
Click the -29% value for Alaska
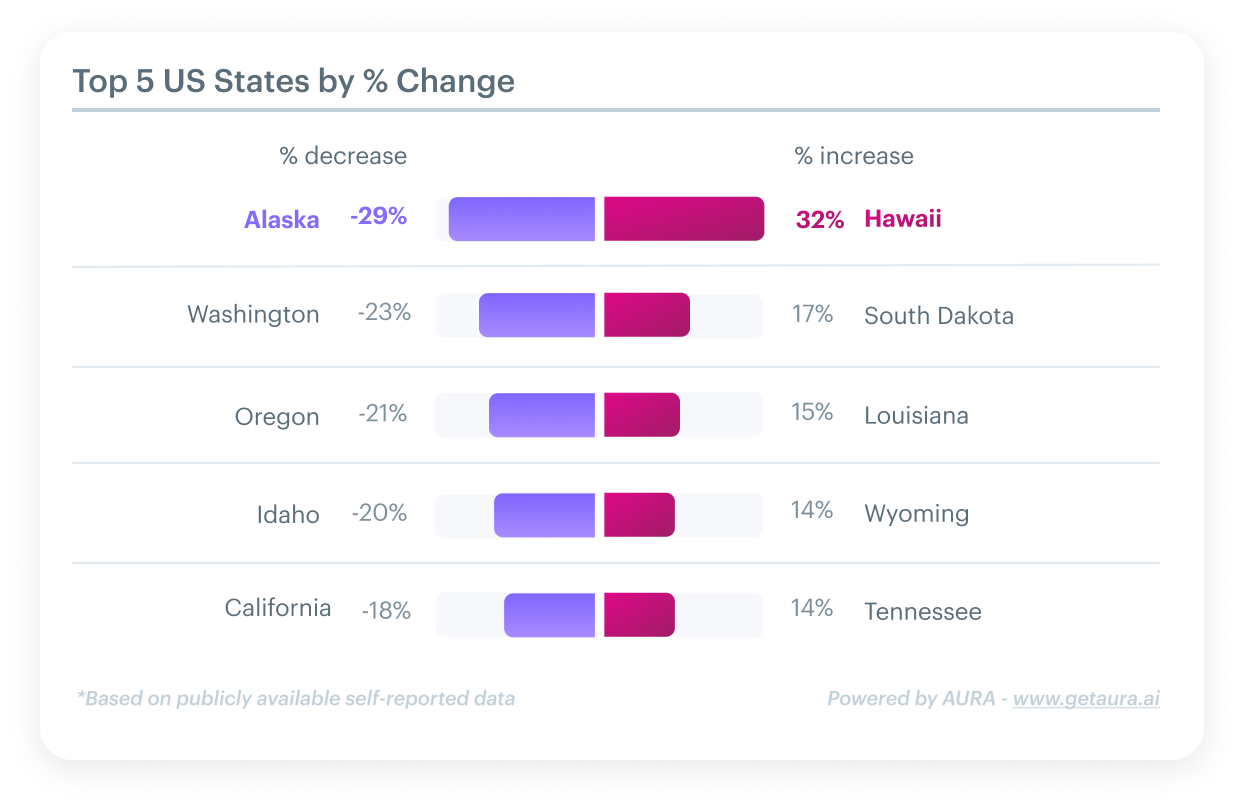[378, 216]
